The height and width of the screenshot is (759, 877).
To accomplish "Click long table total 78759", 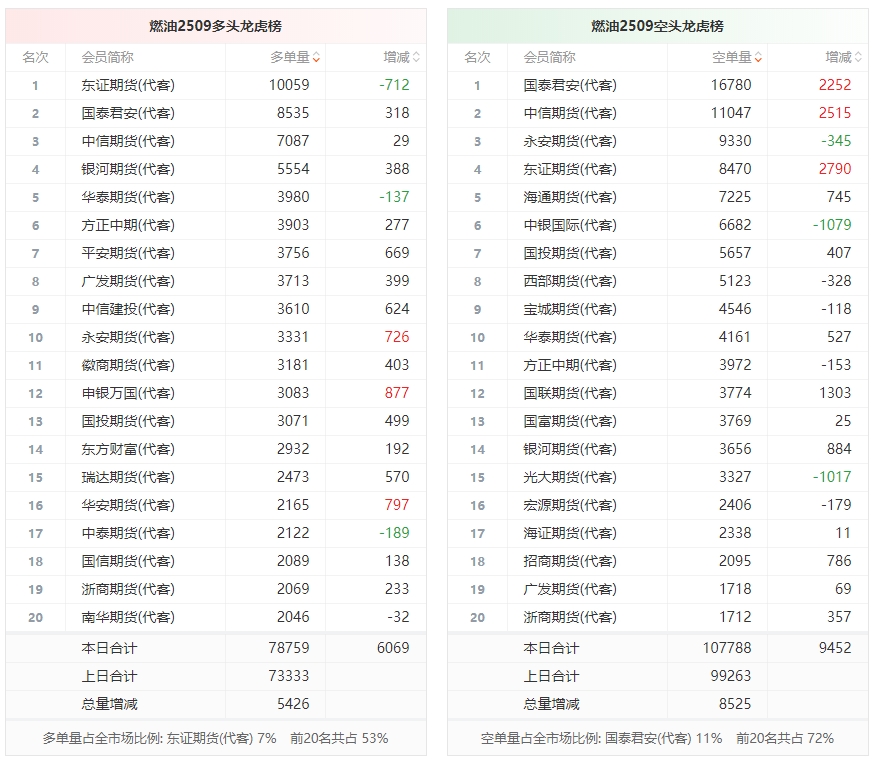I will pos(289,648).
